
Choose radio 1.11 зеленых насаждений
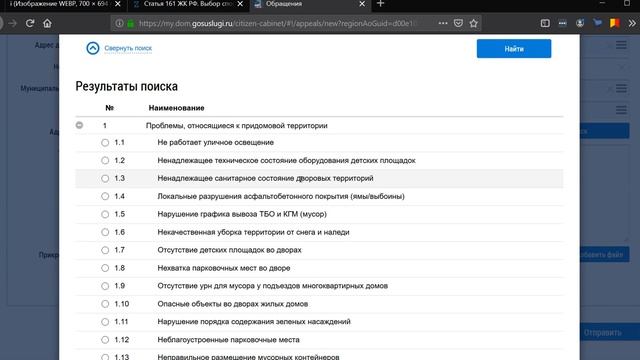(105, 322)
